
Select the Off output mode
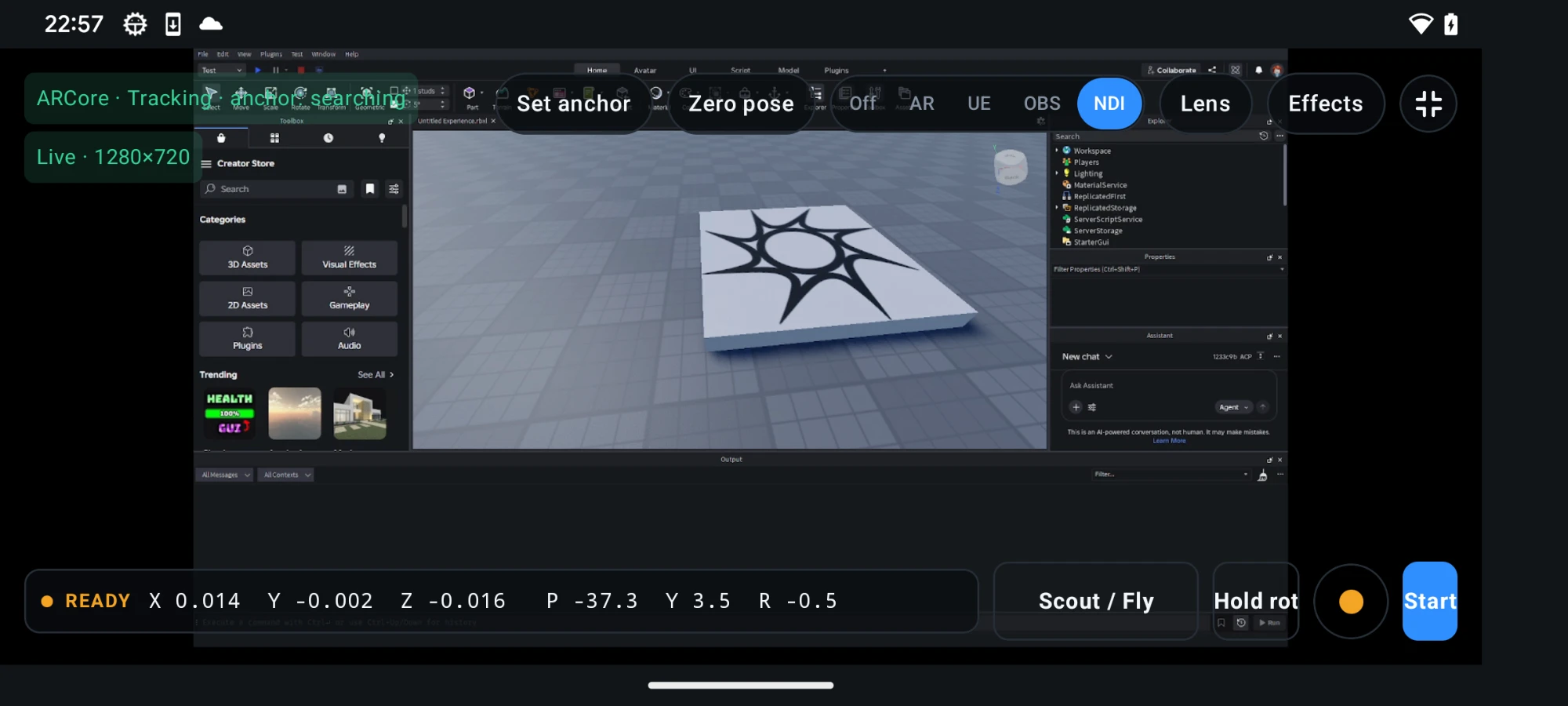[x=862, y=104]
